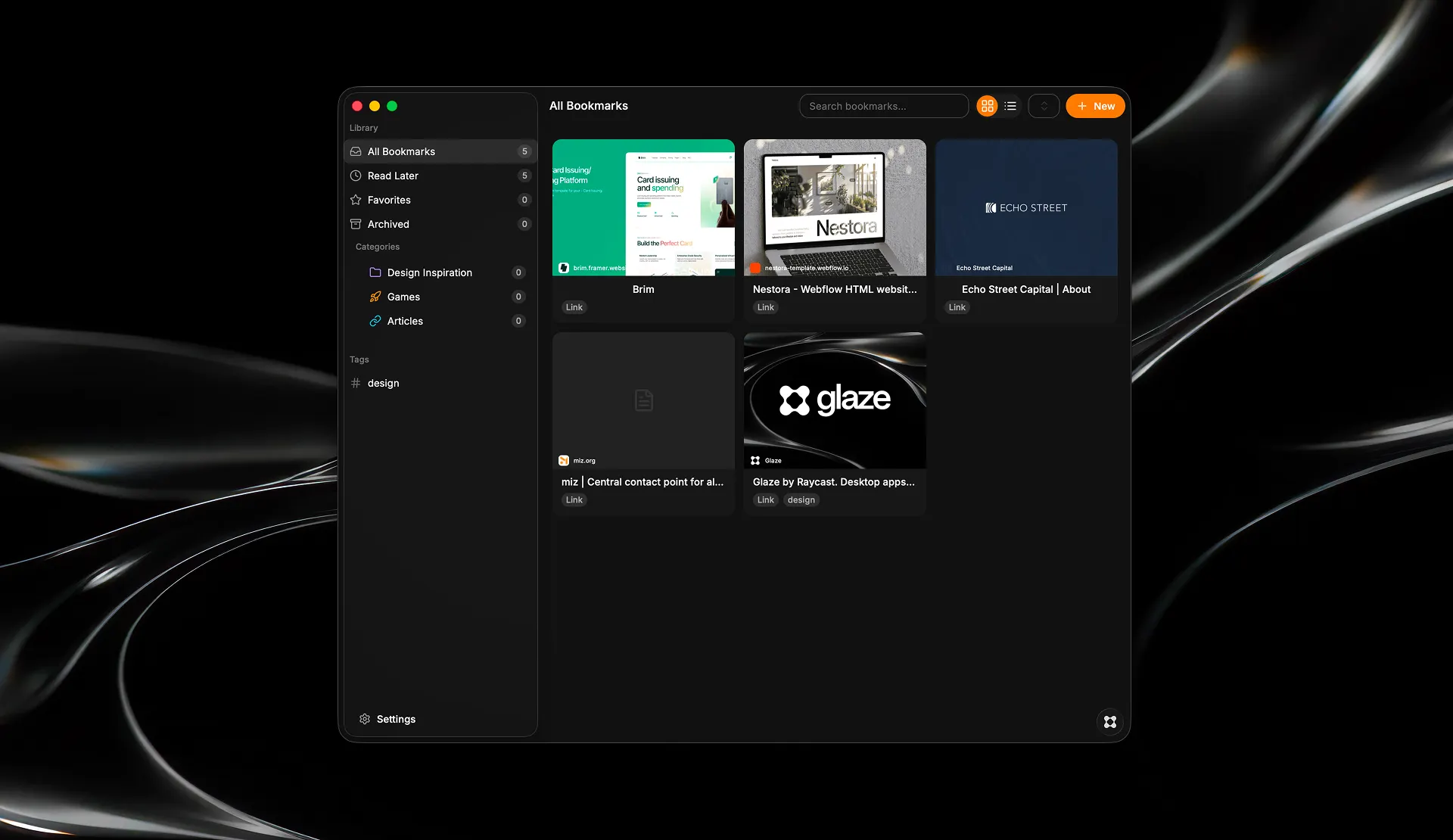This screenshot has width=1453, height=840.
Task: Select All Bookmarks in the sidebar
Action: [440, 151]
